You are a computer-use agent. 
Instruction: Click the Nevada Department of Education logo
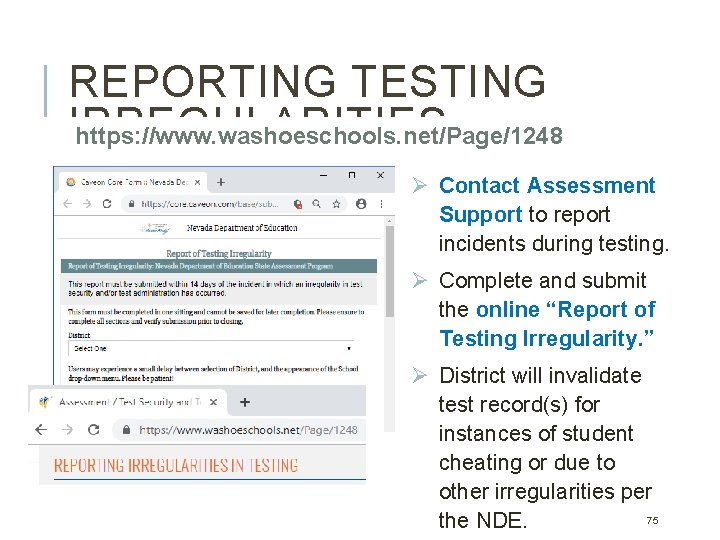pyautogui.click(x=155, y=228)
